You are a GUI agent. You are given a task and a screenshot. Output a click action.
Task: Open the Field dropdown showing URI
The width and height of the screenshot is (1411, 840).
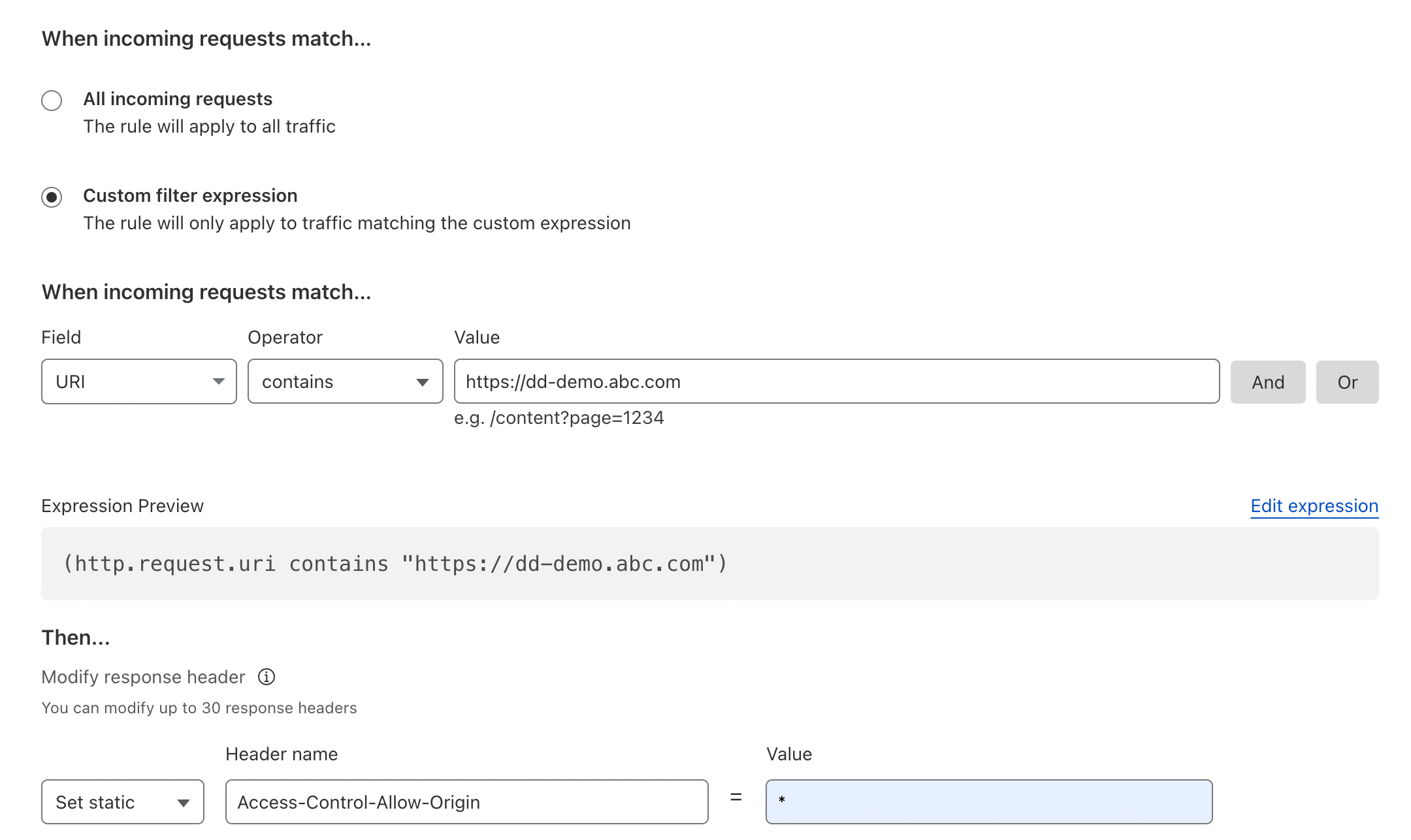138,381
